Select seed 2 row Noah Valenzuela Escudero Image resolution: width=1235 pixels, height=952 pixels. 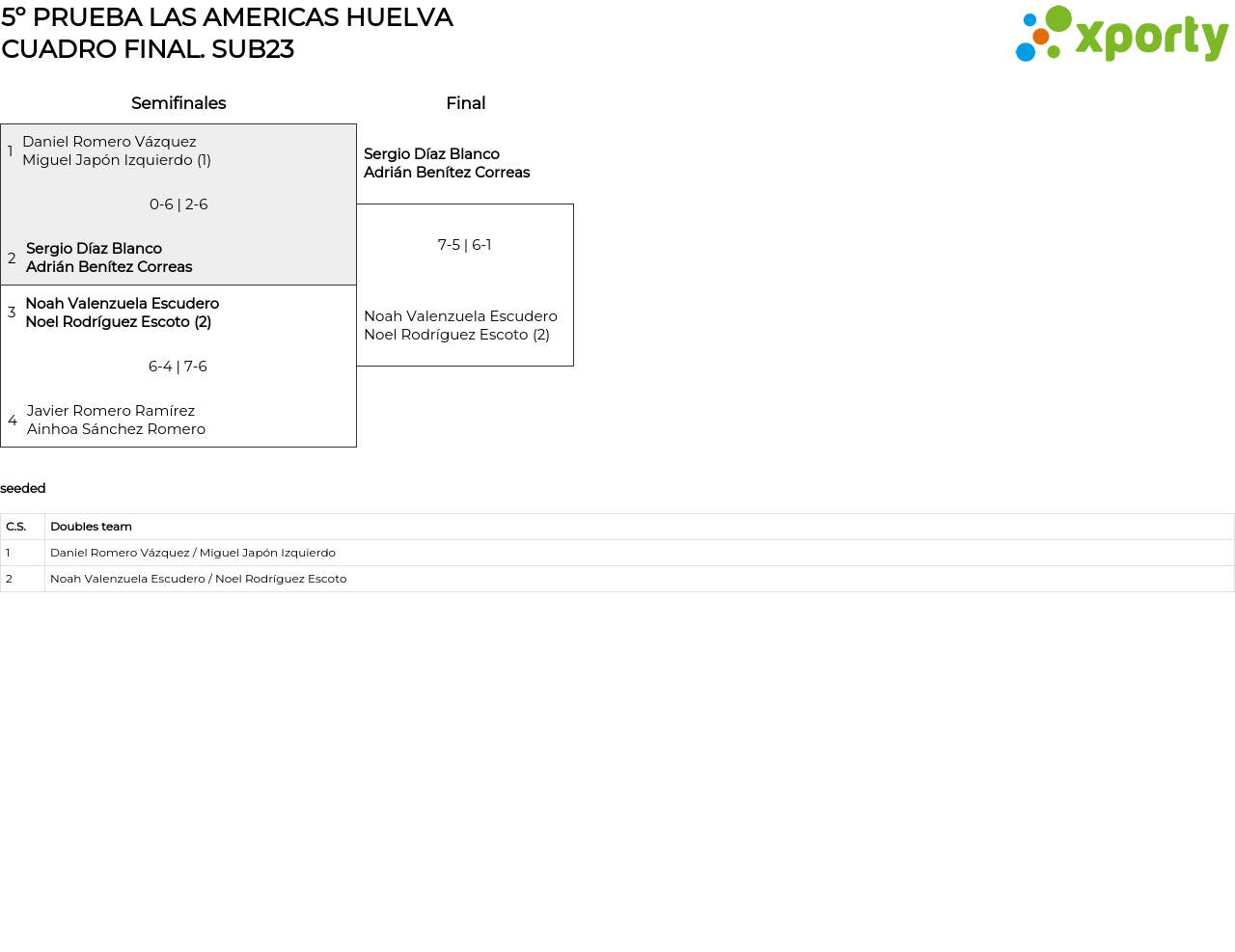click(x=198, y=579)
